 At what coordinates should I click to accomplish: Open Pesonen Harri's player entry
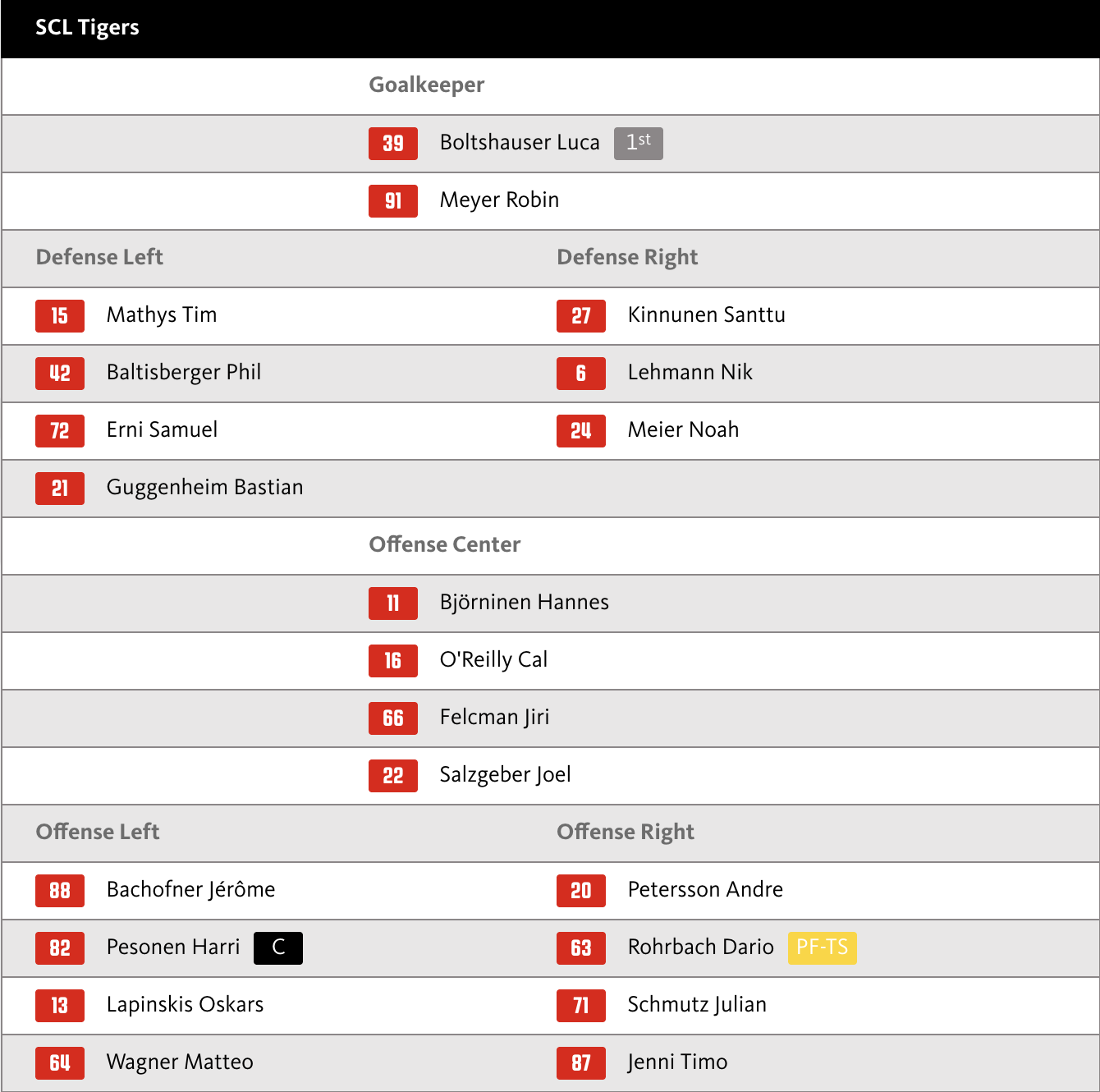pos(173,947)
